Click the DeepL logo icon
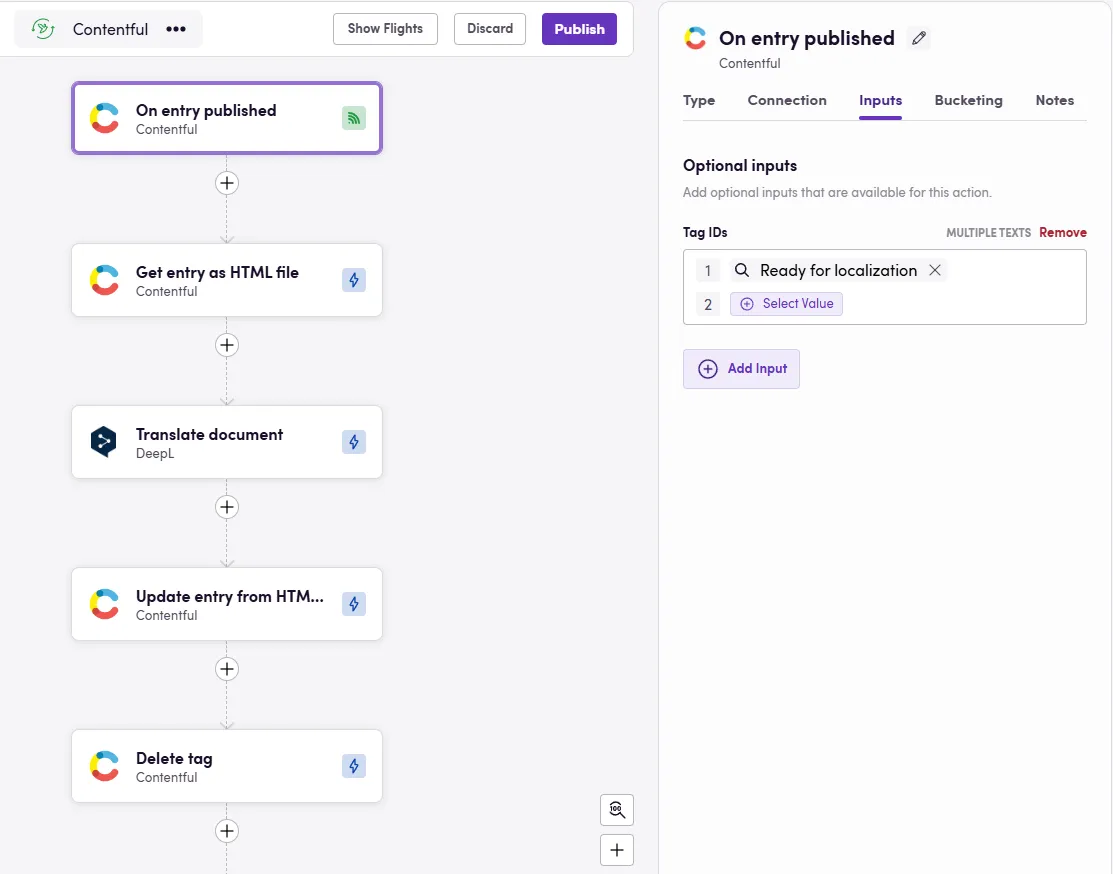The height and width of the screenshot is (874, 1113). (104, 442)
